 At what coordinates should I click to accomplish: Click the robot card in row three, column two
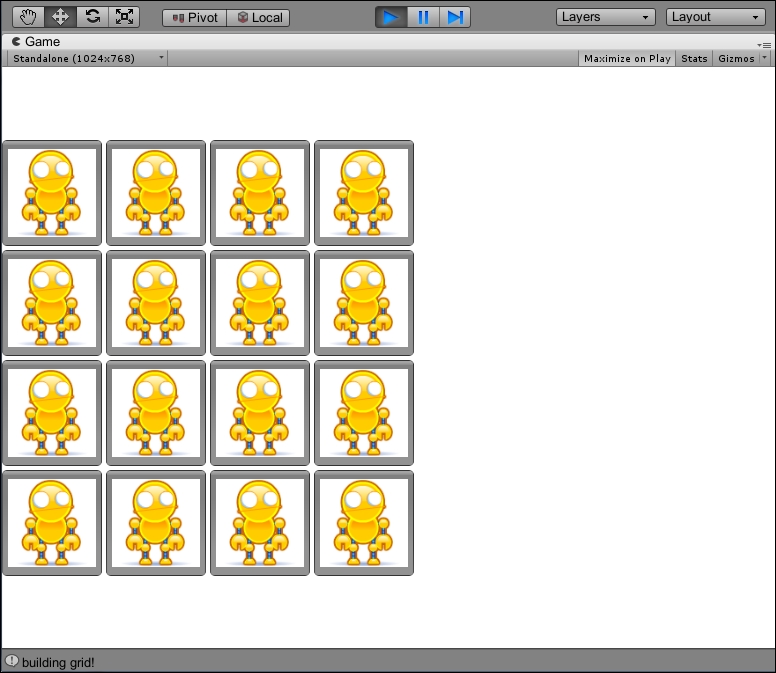click(156, 413)
